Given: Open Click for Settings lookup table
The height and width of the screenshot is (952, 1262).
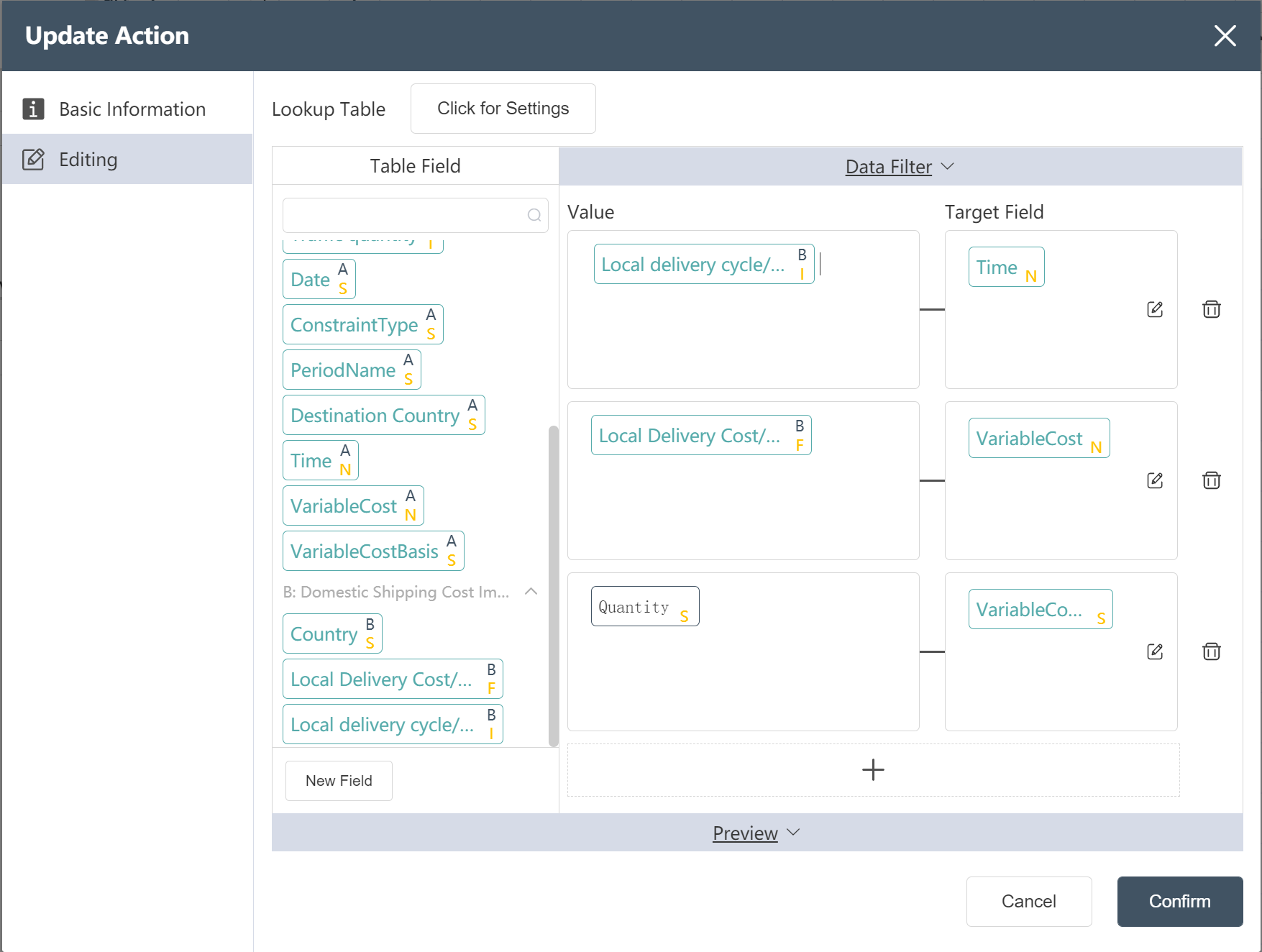Looking at the screenshot, I should [503, 109].
